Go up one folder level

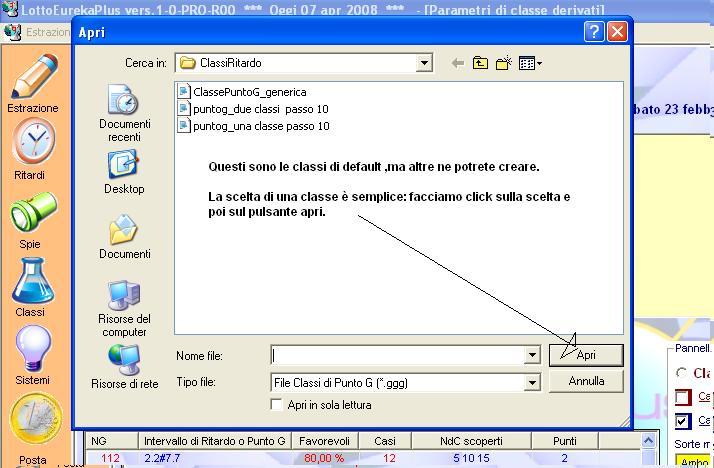(480, 63)
